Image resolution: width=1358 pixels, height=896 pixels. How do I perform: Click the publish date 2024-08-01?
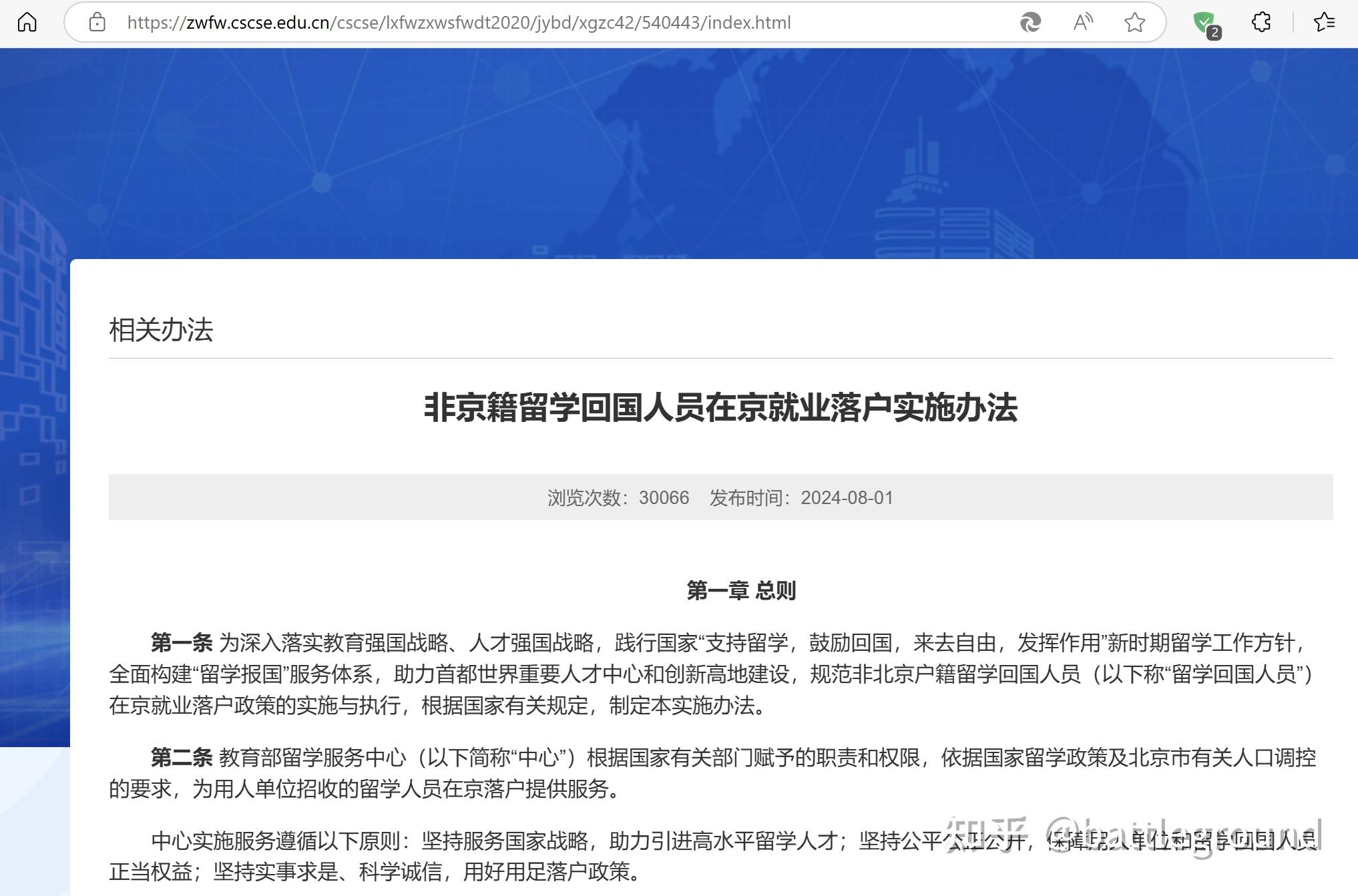848,497
